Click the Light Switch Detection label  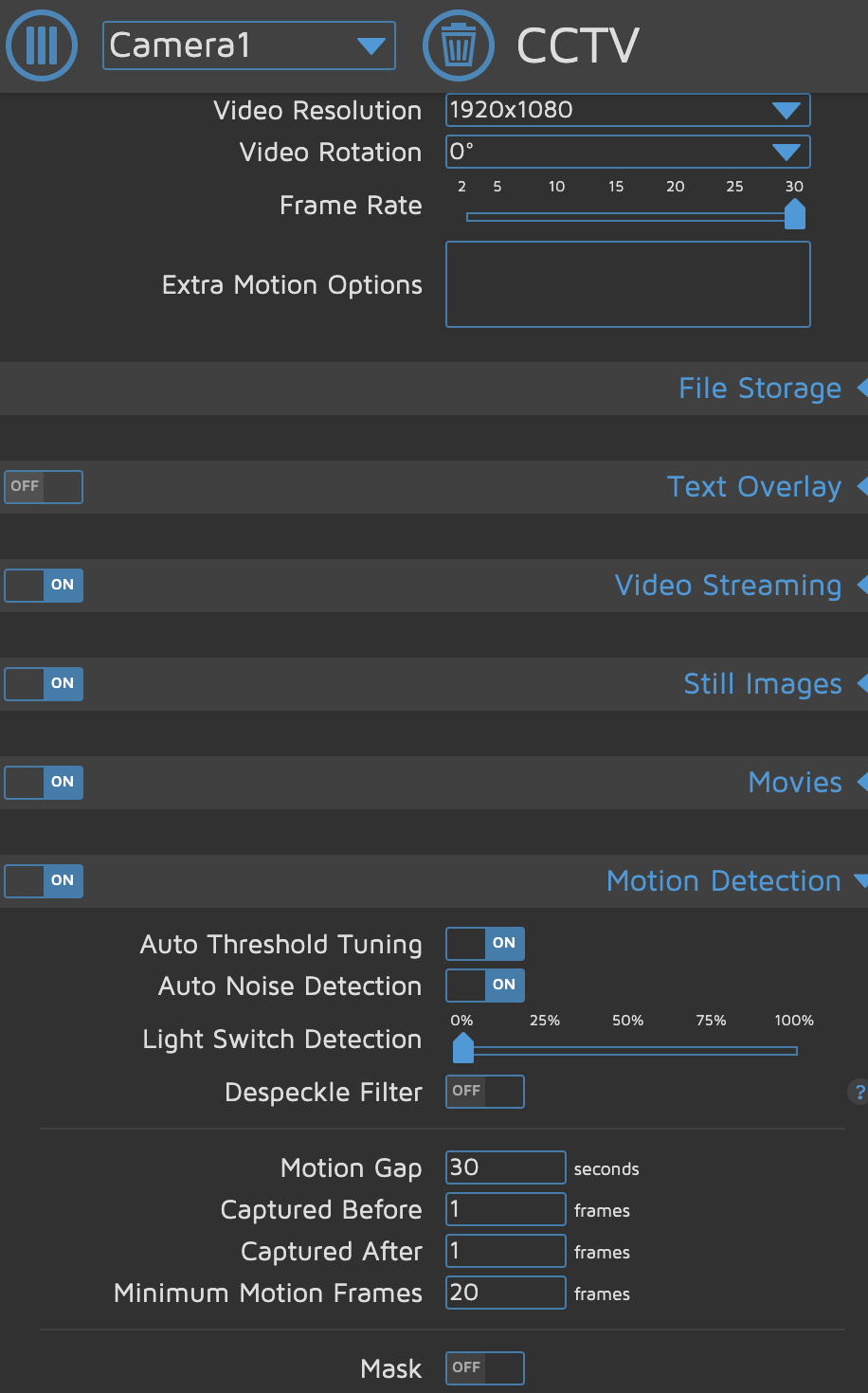point(282,1040)
